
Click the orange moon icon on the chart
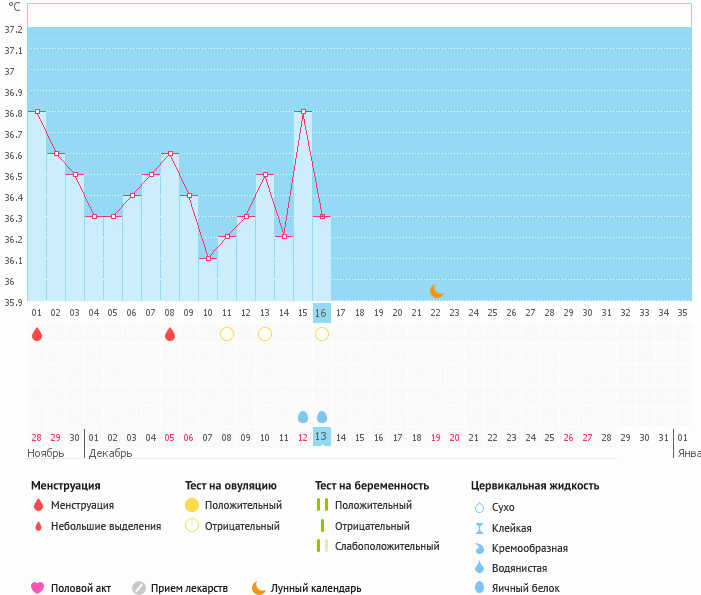(436, 291)
